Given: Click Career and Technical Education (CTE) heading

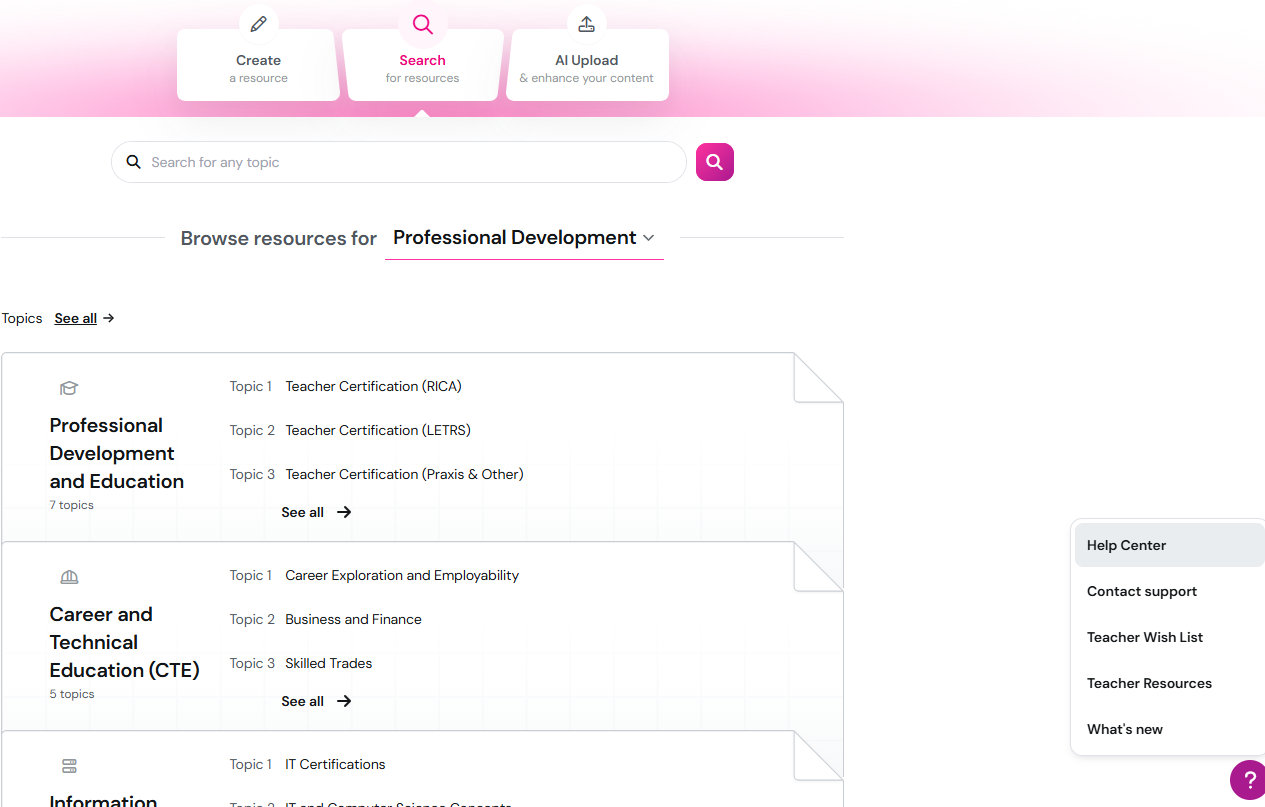Looking at the screenshot, I should click(x=125, y=642).
